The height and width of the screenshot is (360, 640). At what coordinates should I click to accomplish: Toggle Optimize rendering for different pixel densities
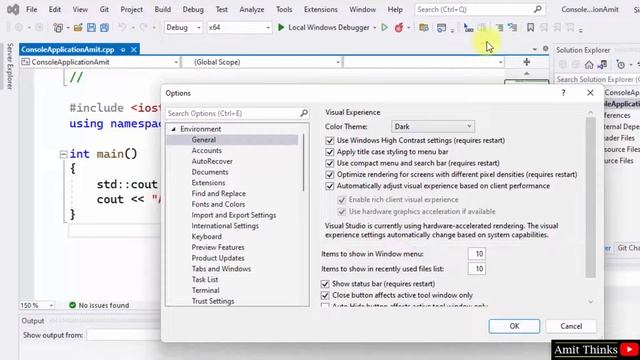click(329, 175)
